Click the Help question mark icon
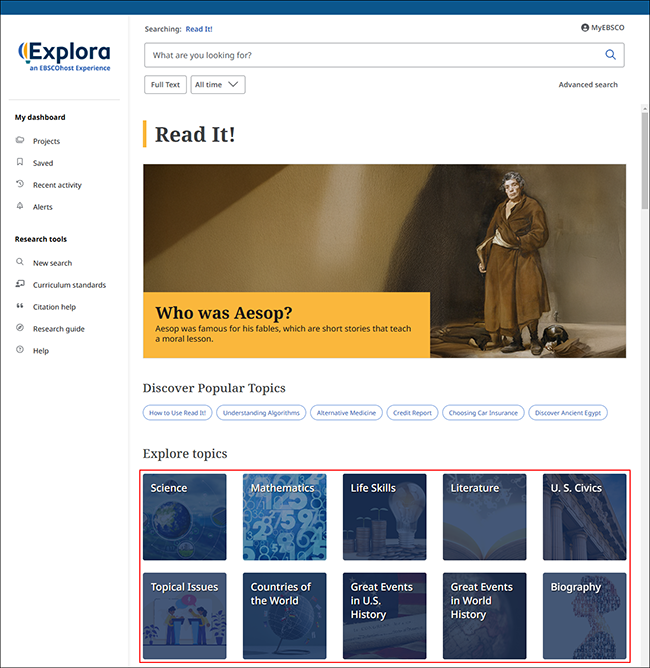The width and height of the screenshot is (650, 668). pyautogui.click(x=20, y=349)
